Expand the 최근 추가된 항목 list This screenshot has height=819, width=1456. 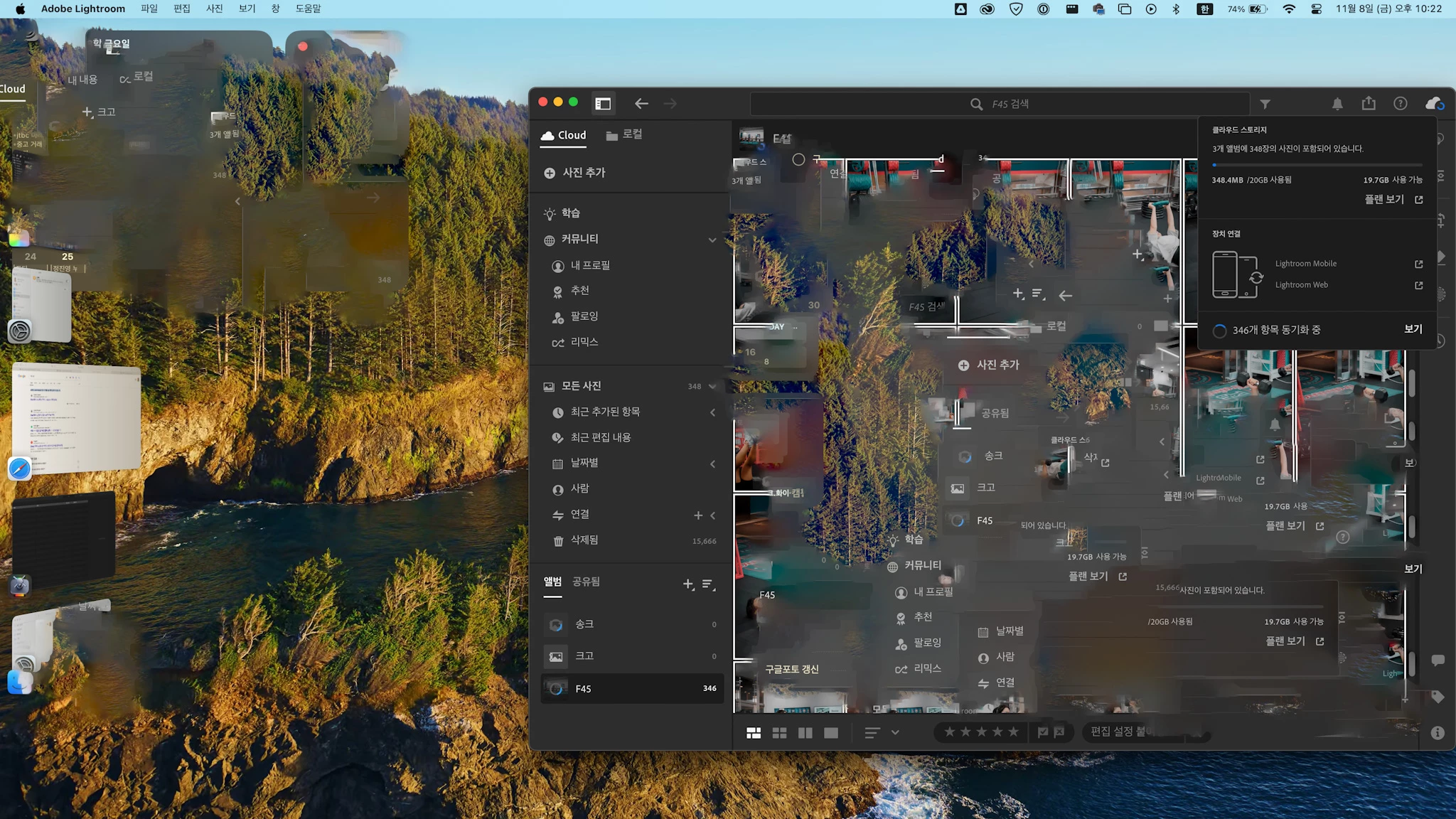point(712,412)
